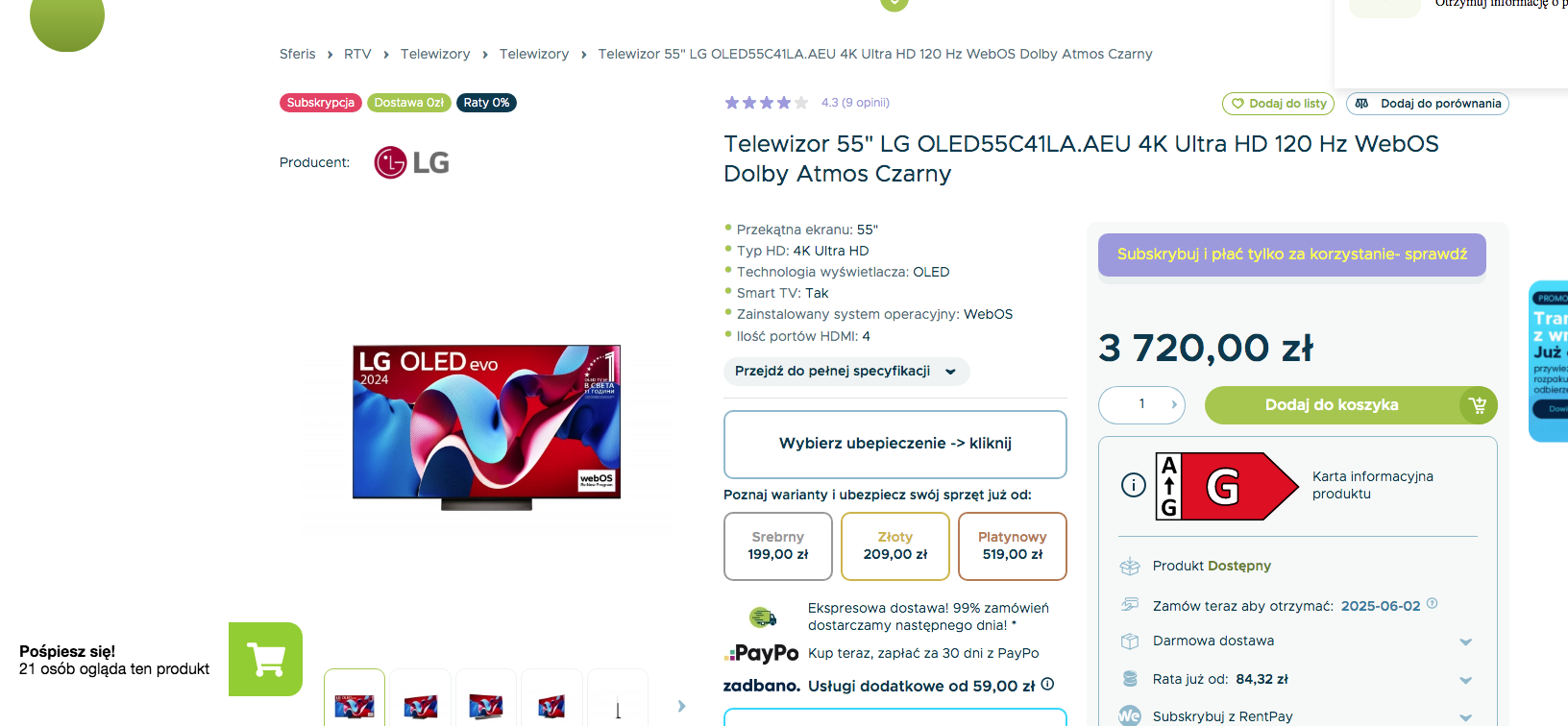
Task: Click info icon next to Usługi dodatkowe
Action: coord(1048,685)
